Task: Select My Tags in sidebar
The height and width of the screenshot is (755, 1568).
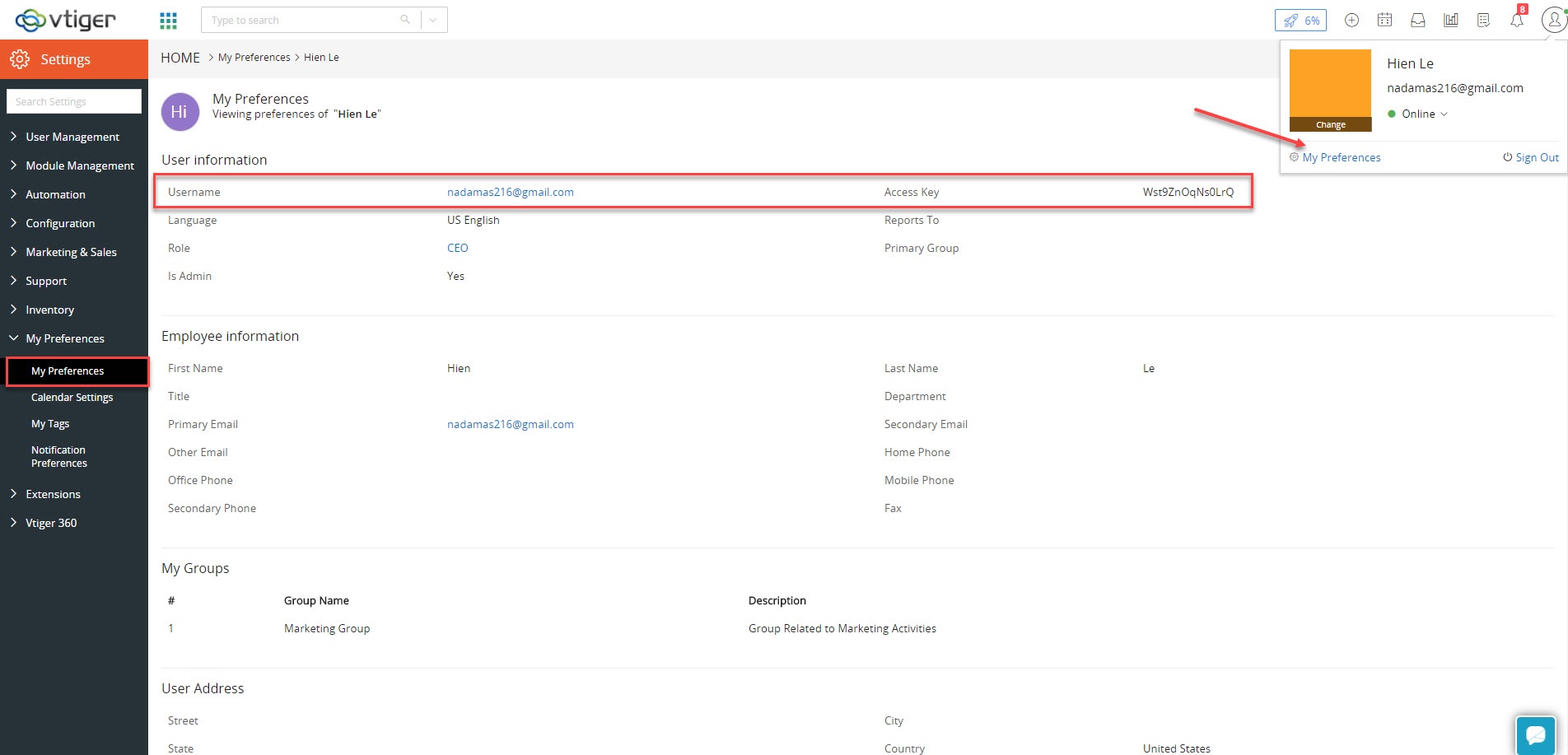Action: tap(50, 423)
